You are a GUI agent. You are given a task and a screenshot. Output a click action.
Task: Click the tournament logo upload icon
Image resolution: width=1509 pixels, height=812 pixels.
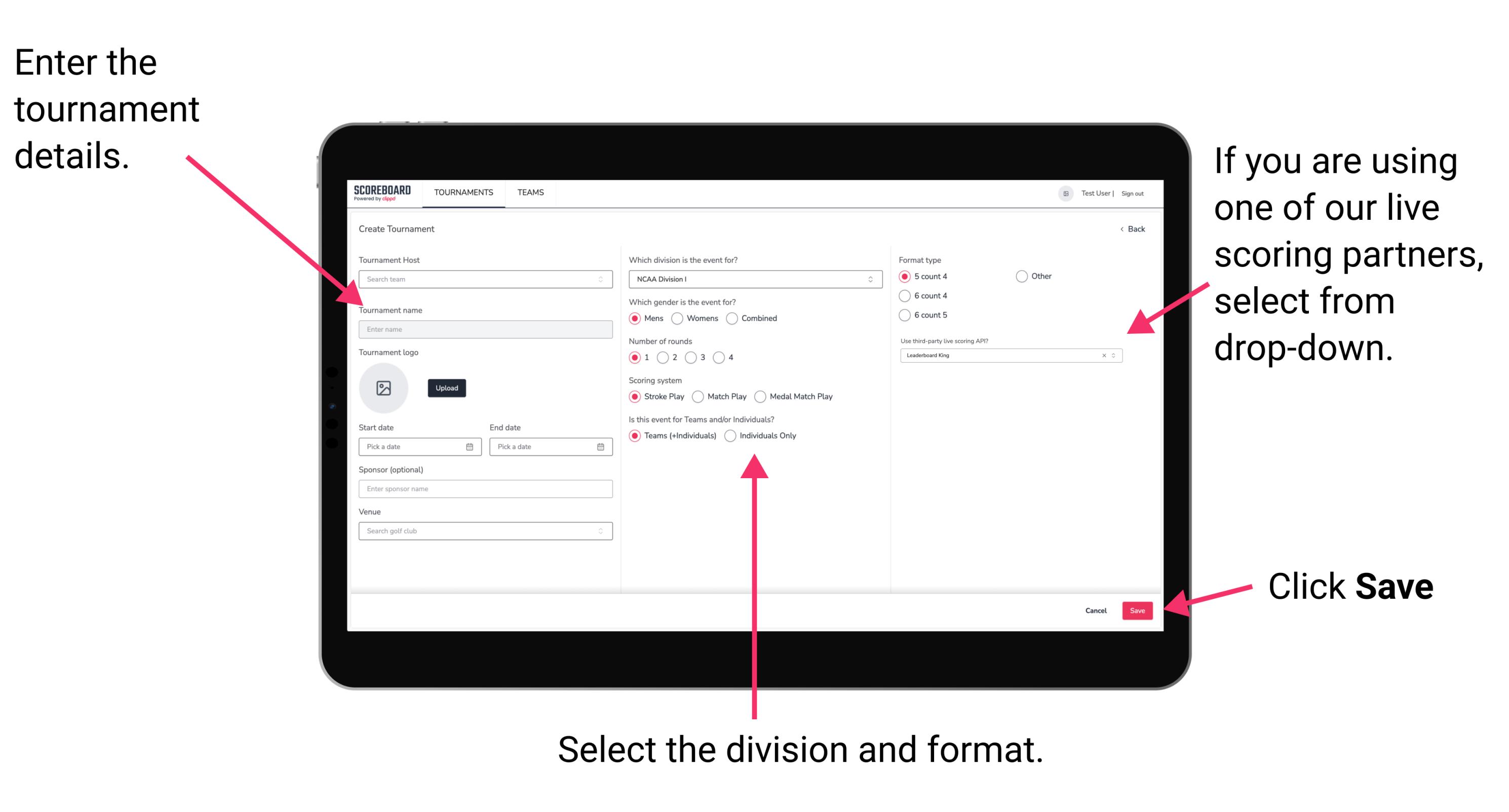(x=384, y=388)
